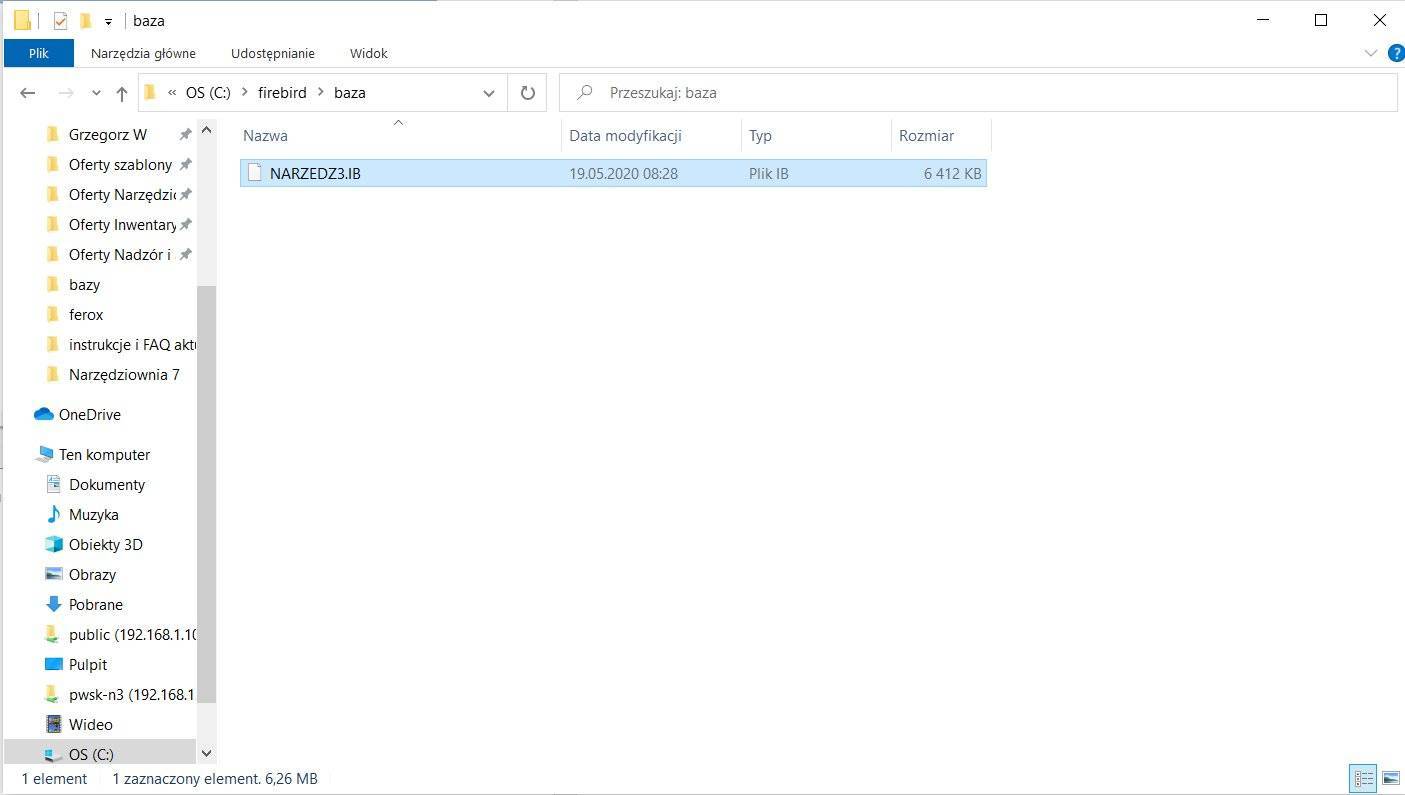Viewport: 1405px width, 795px height.
Task: Expand the recent locations dropdown arrow
Action: (96, 93)
